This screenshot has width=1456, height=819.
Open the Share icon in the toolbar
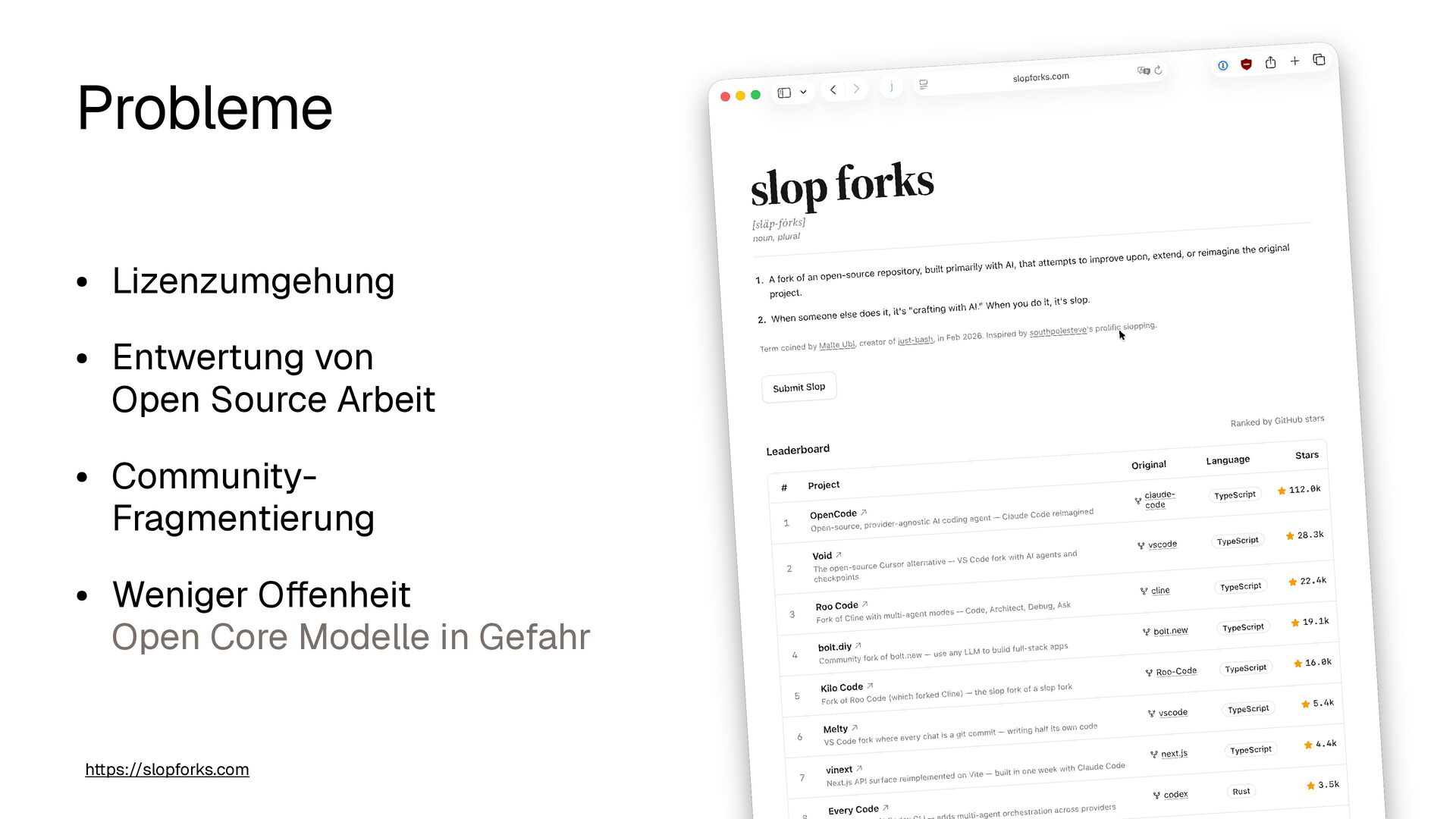[1270, 63]
